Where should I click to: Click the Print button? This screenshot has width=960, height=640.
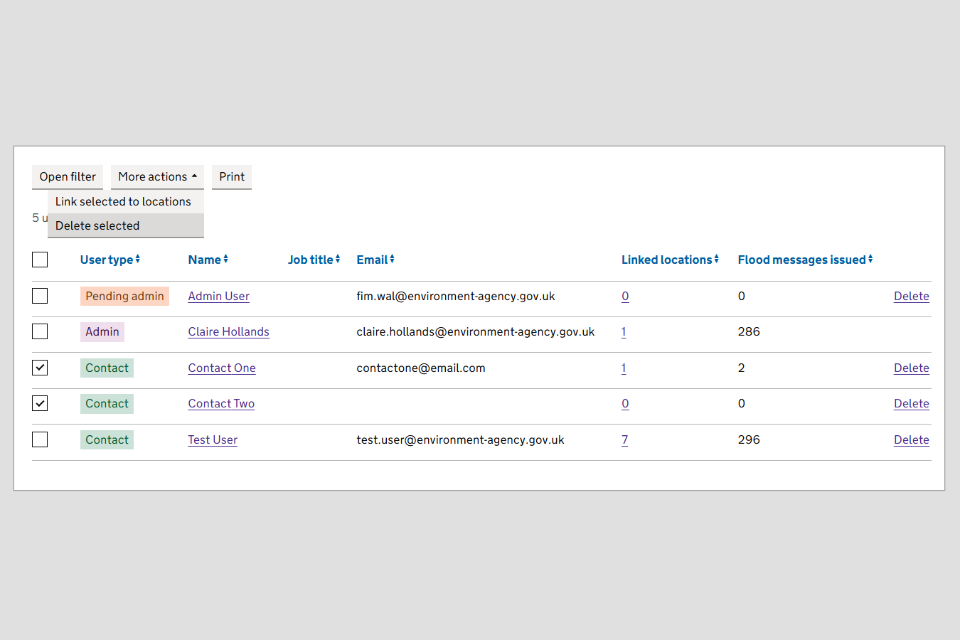click(232, 177)
